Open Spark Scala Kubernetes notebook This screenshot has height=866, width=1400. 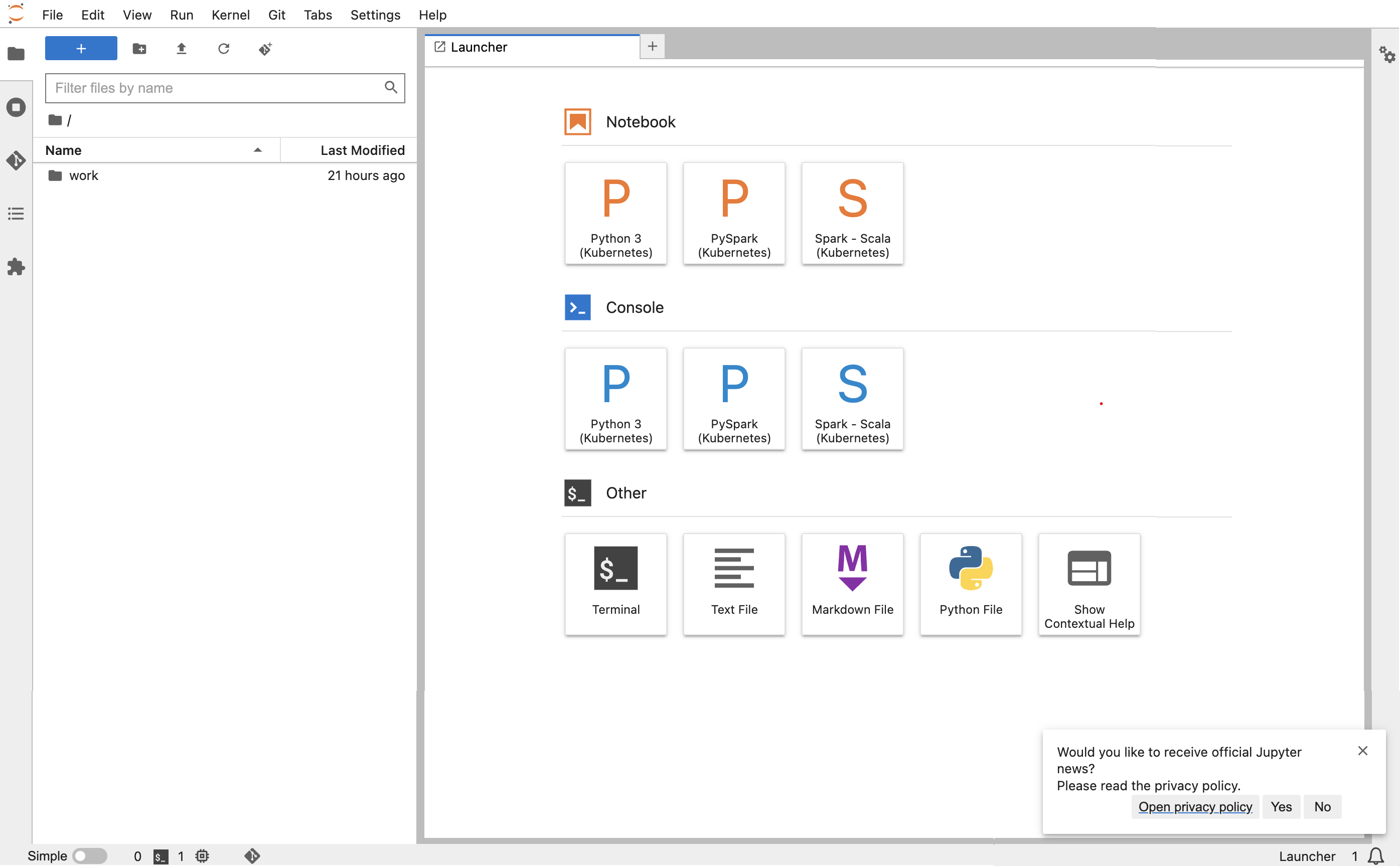(x=852, y=212)
